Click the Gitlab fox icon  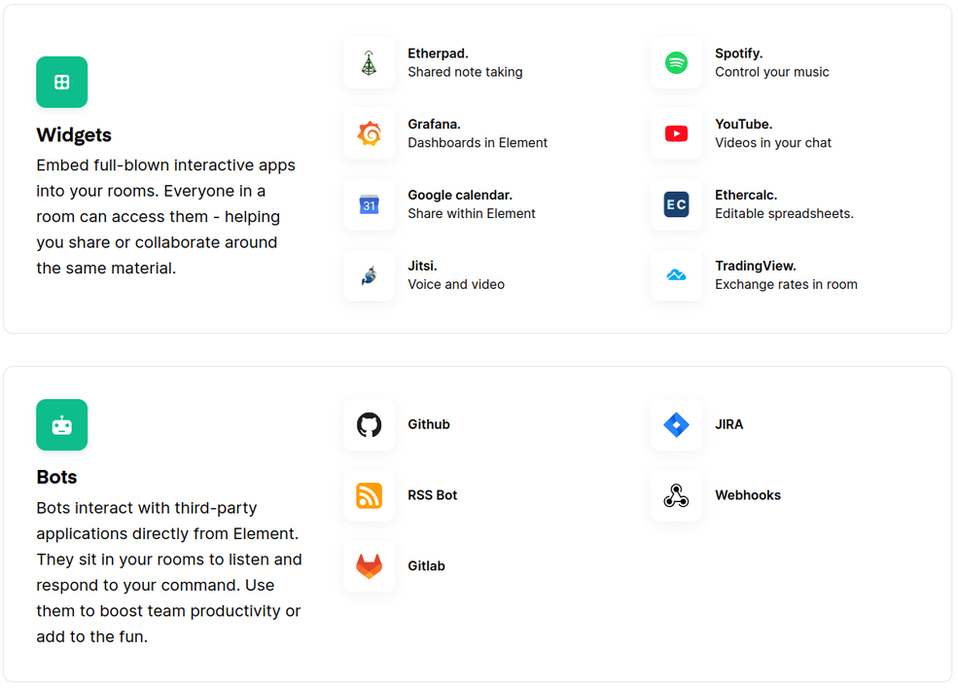pos(369,567)
